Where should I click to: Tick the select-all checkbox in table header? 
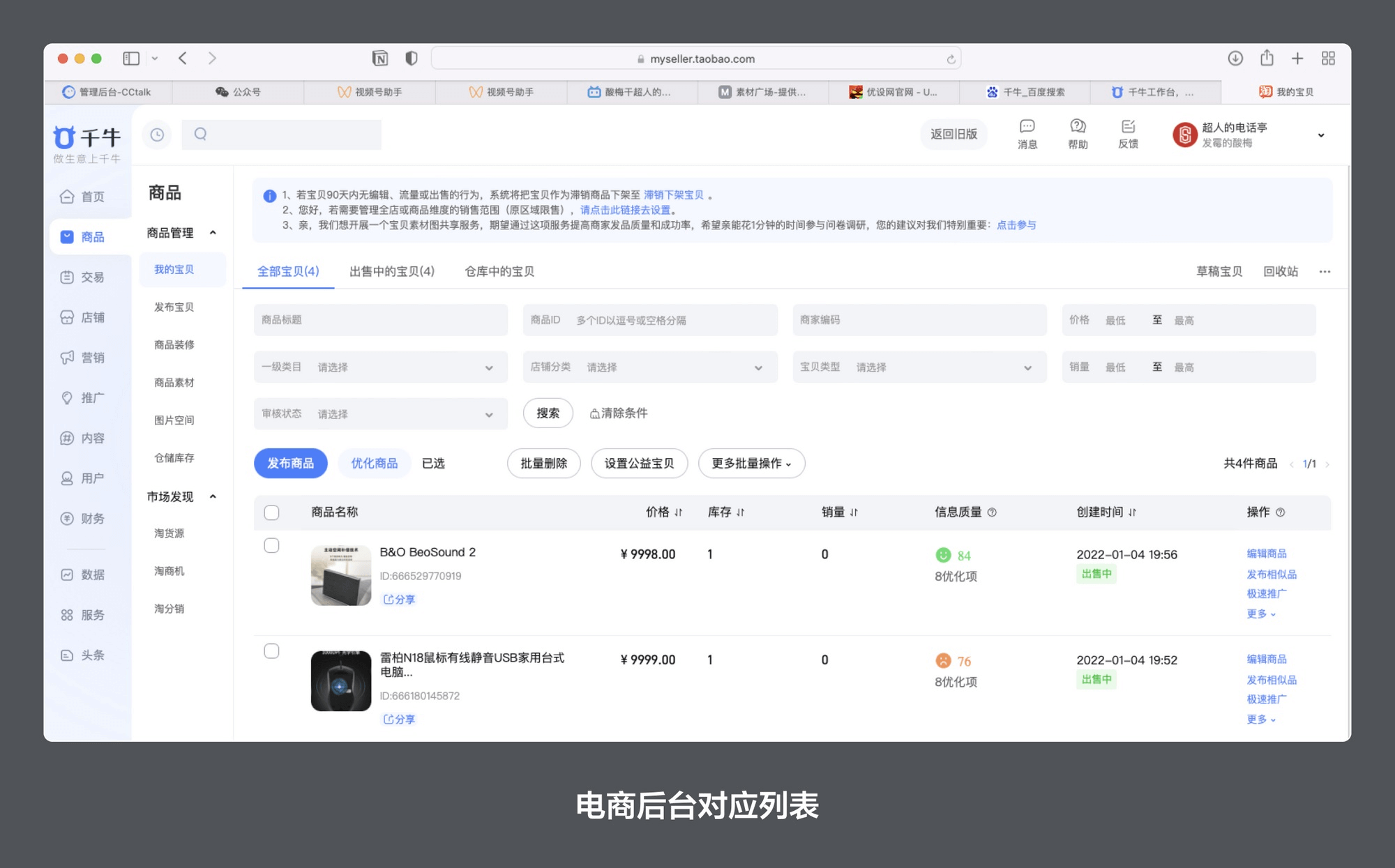click(x=272, y=512)
